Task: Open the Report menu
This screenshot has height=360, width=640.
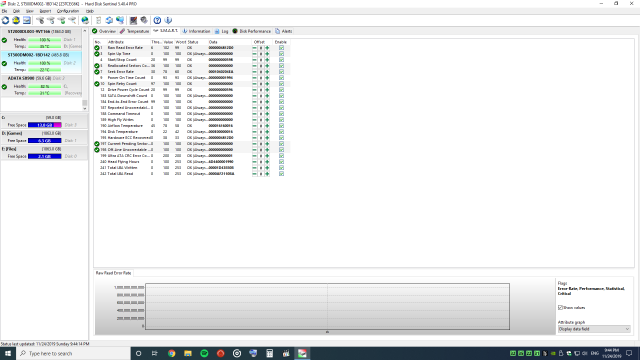Action: coord(45,11)
